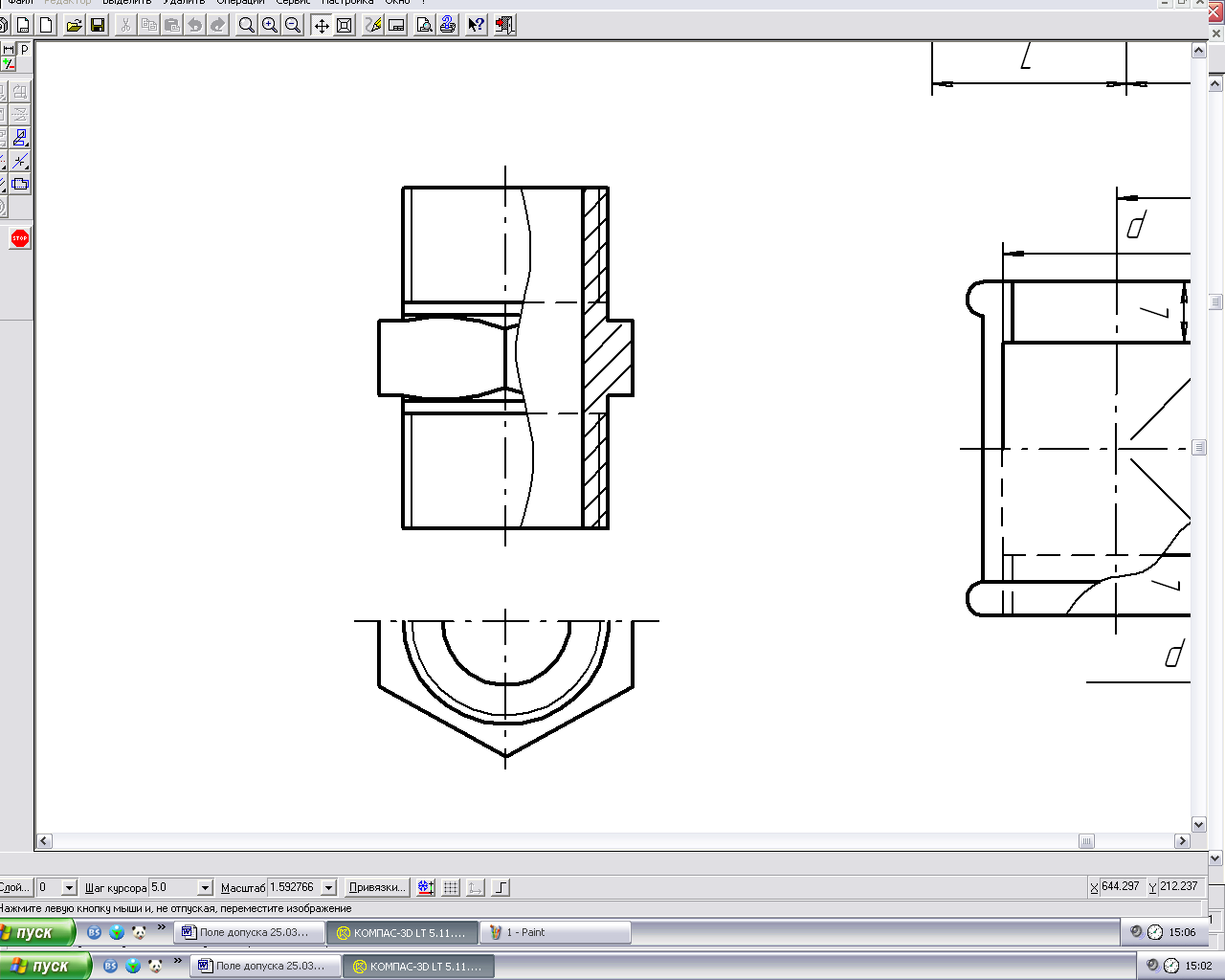
Task: Select the blue rectangle-frame tool in left panel
Action: [x=20, y=184]
